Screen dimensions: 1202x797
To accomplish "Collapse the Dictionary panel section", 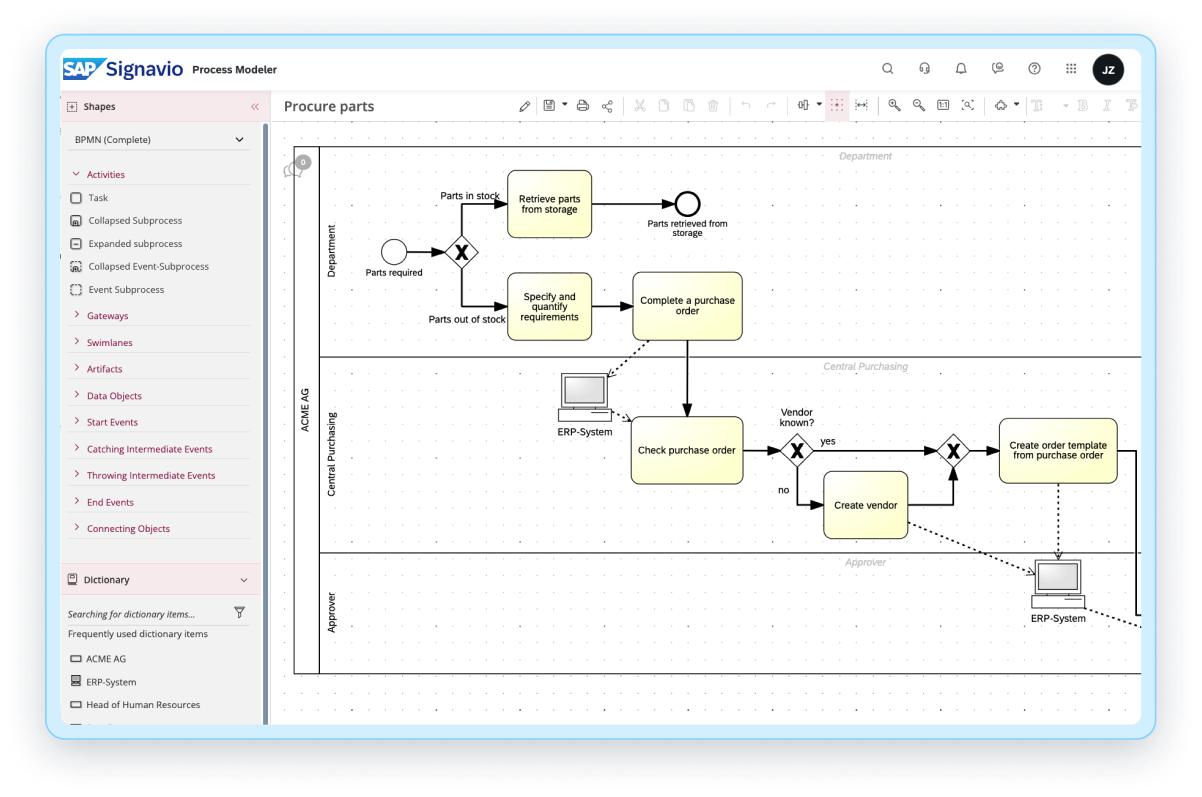I will [243, 580].
